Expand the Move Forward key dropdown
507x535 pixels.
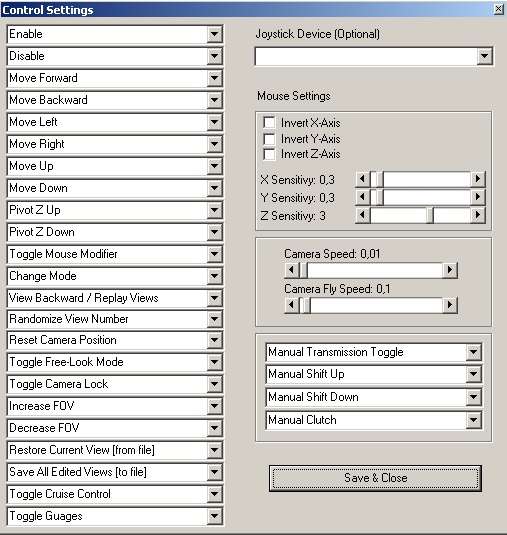(215, 78)
